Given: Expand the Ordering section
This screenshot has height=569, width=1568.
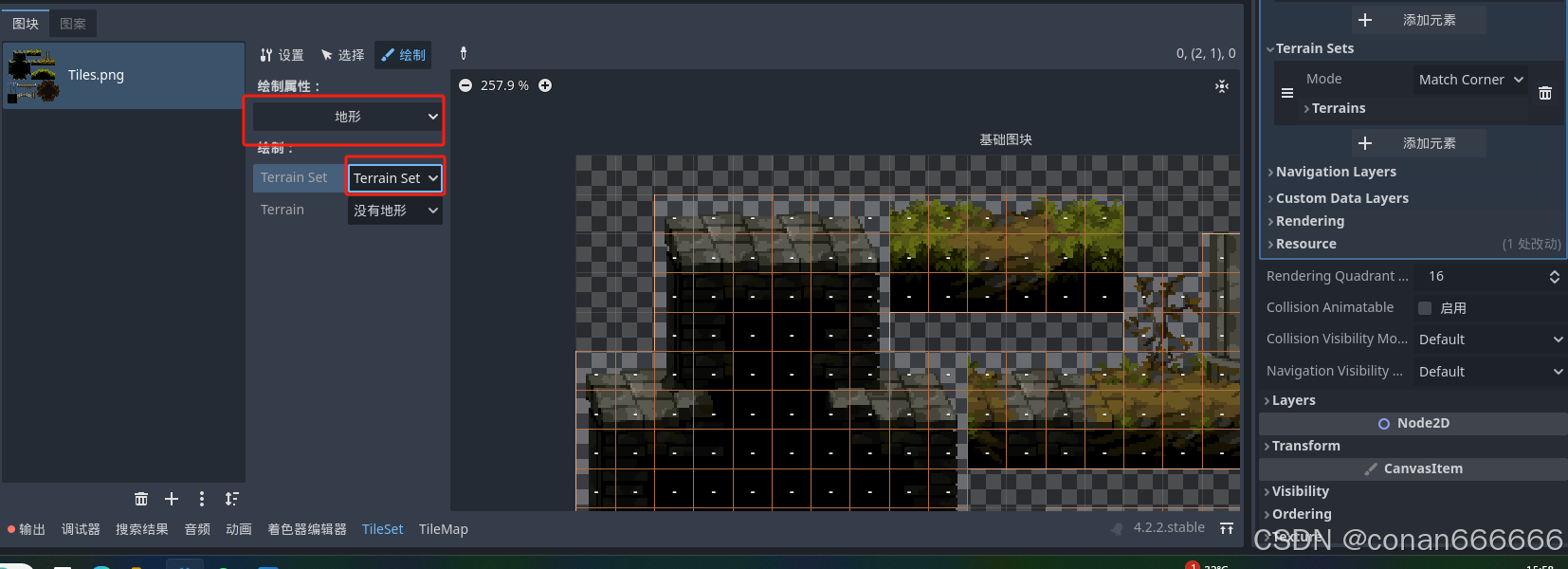Looking at the screenshot, I should 1299,514.
